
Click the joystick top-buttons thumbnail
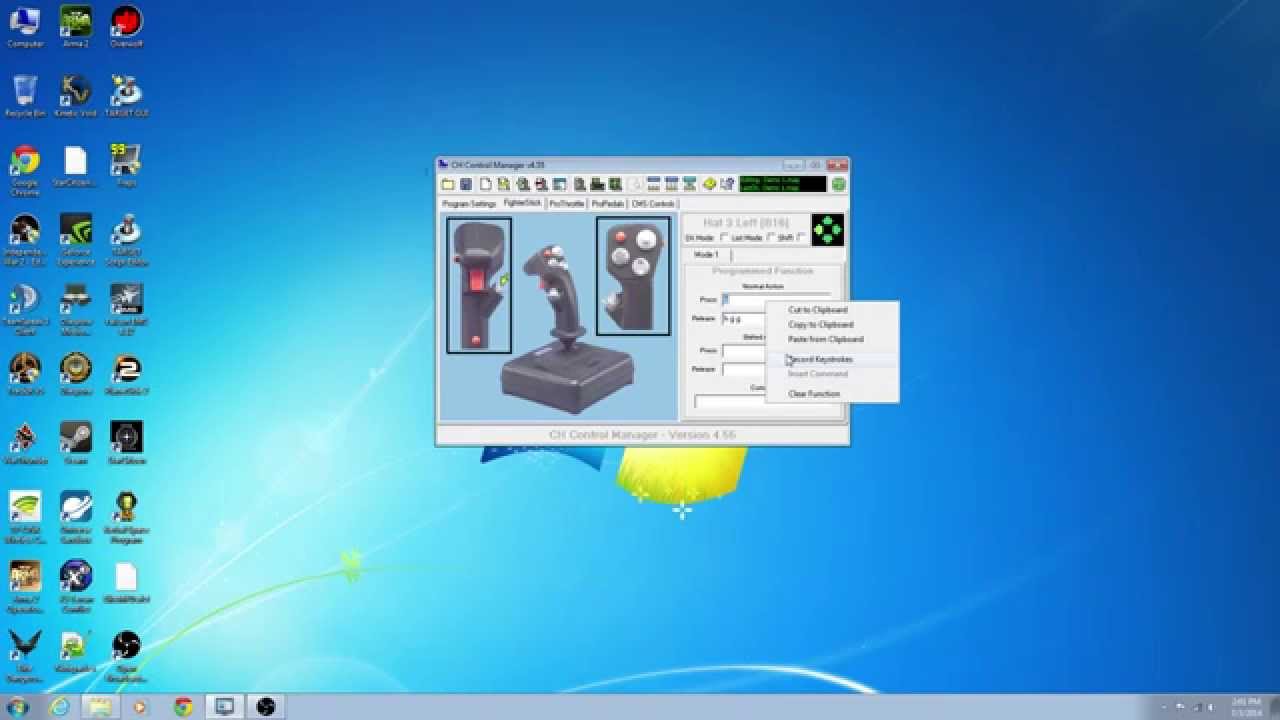[633, 276]
